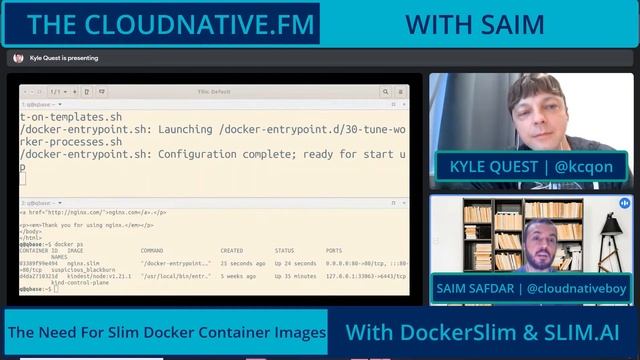Click 'Kyle Quest is presenting' label
The image size is (640, 360).
tap(64, 58)
